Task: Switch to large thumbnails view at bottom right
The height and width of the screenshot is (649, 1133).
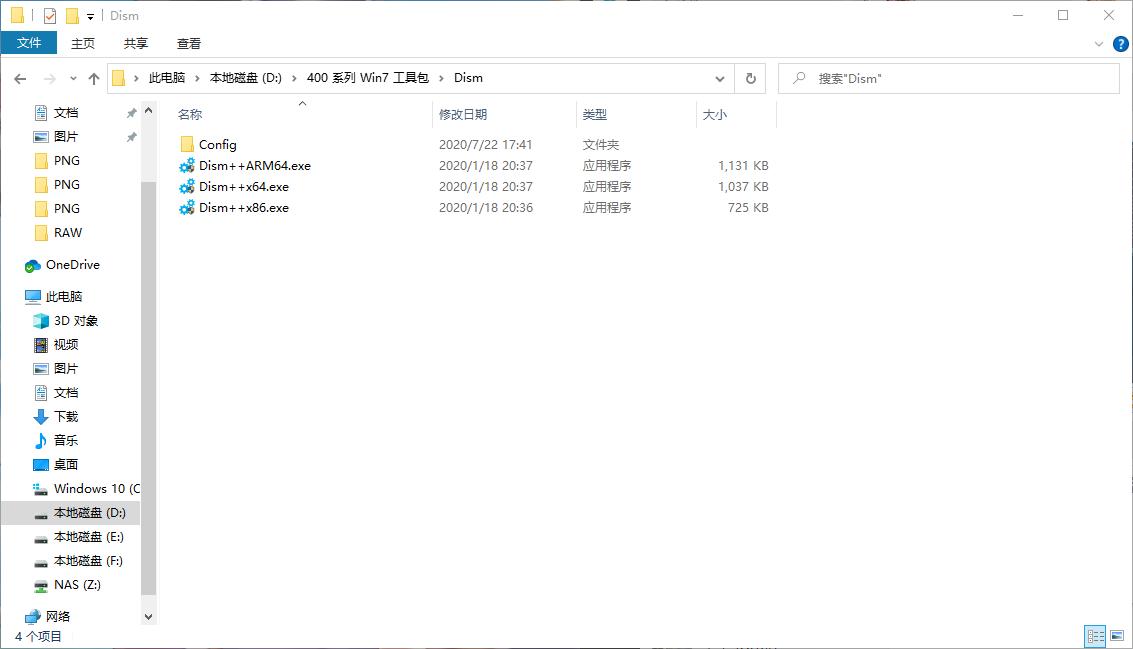Action: pos(1119,636)
